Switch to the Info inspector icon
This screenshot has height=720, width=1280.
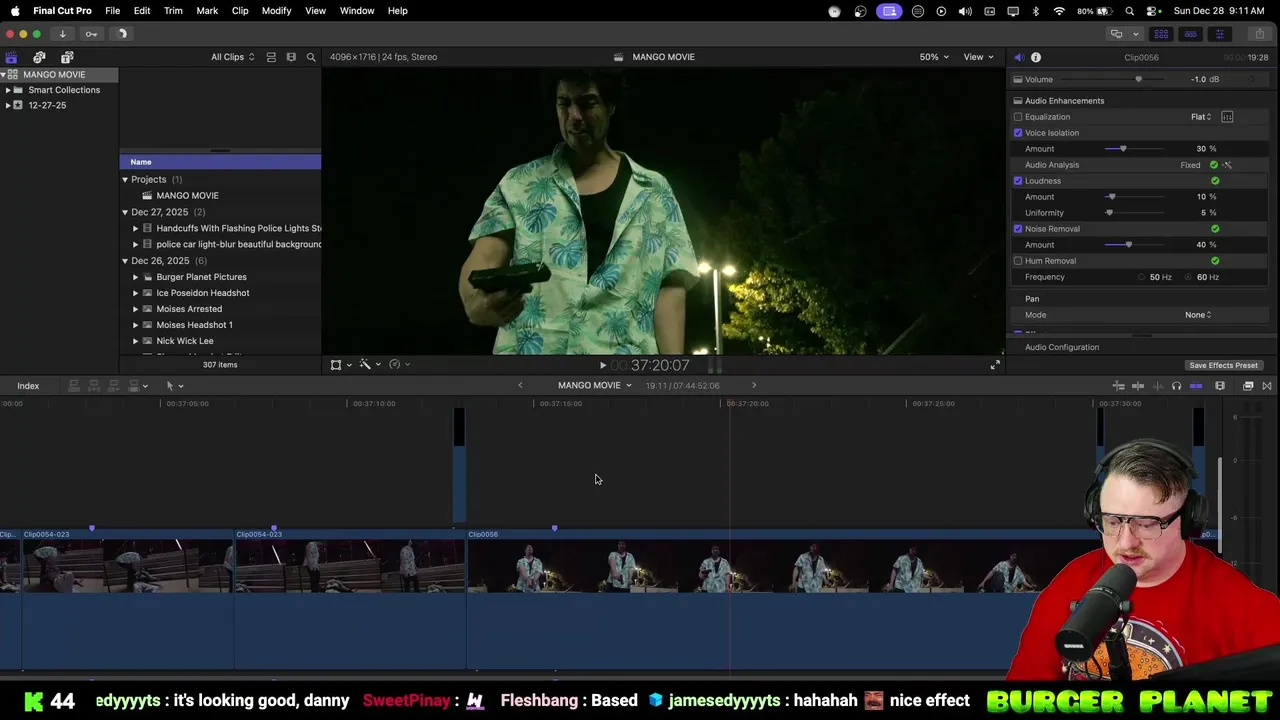click(x=1036, y=57)
